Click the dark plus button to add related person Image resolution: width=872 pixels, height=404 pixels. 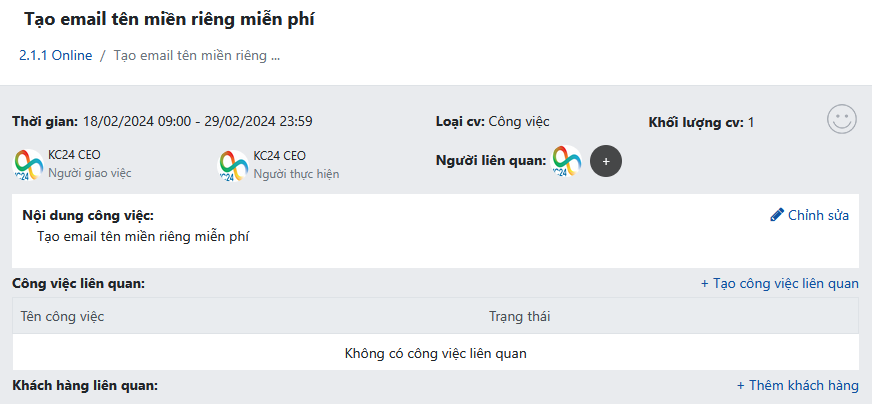tap(606, 161)
